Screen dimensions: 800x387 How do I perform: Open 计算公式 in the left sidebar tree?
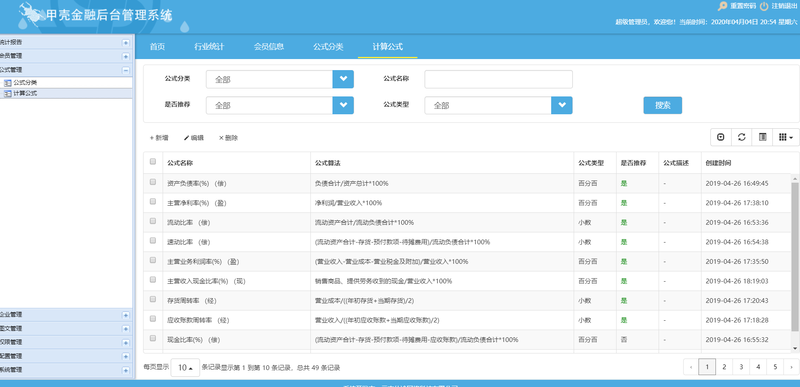tap(25, 94)
